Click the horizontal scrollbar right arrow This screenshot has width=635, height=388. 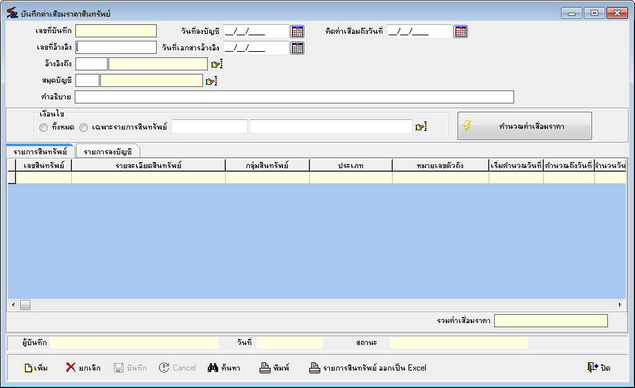(x=620, y=305)
